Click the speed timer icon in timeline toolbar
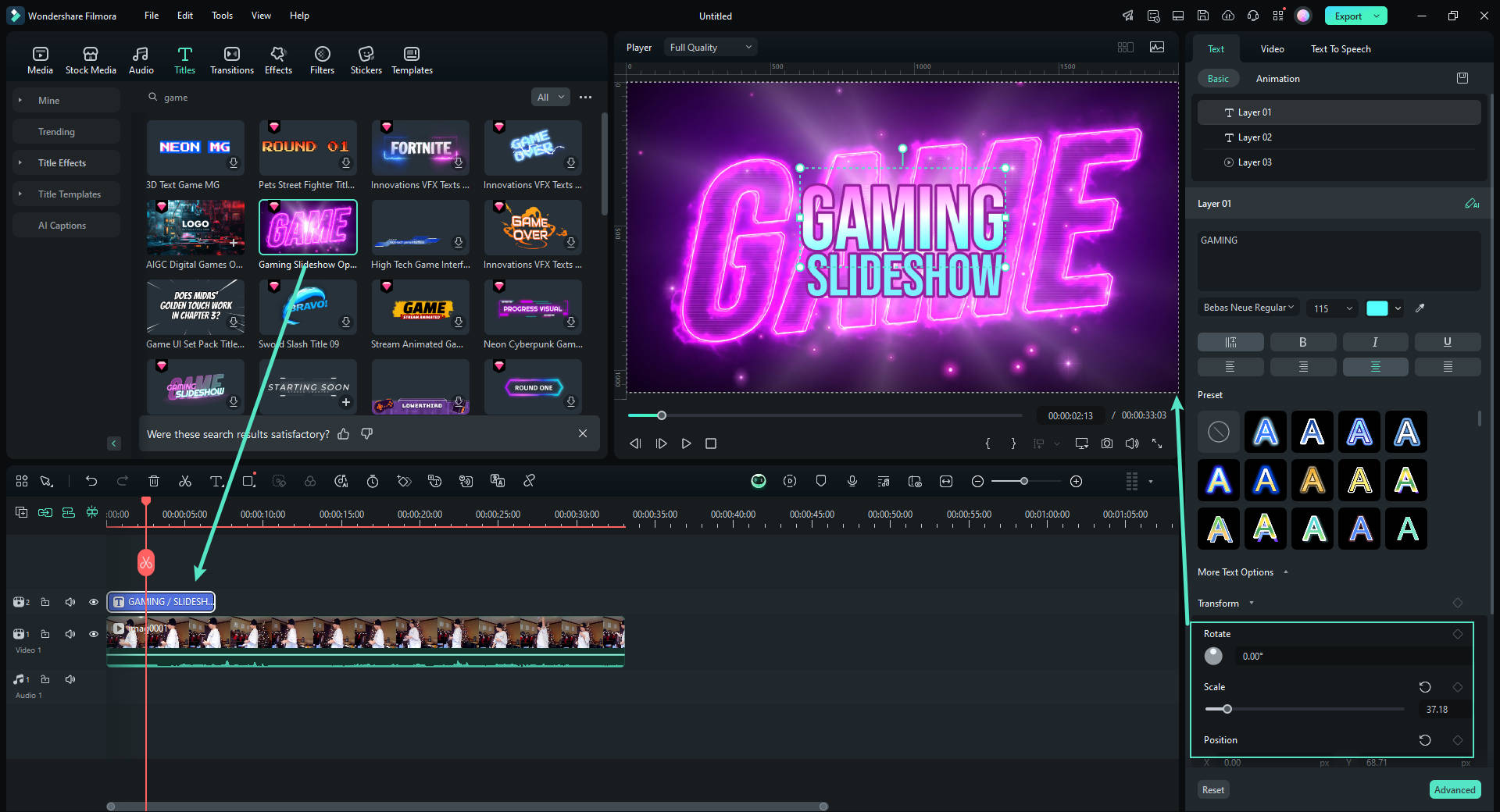The height and width of the screenshot is (812, 1500). tap(373, 481)
